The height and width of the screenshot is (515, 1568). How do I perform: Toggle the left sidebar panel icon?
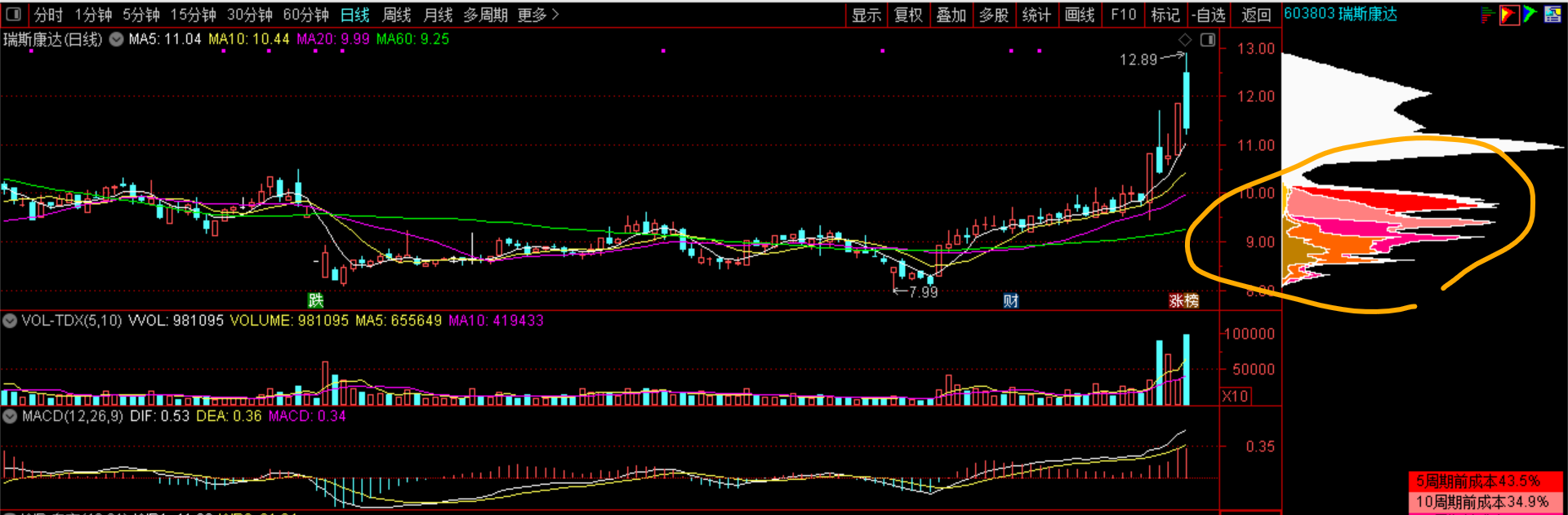(x=13, y=14)
